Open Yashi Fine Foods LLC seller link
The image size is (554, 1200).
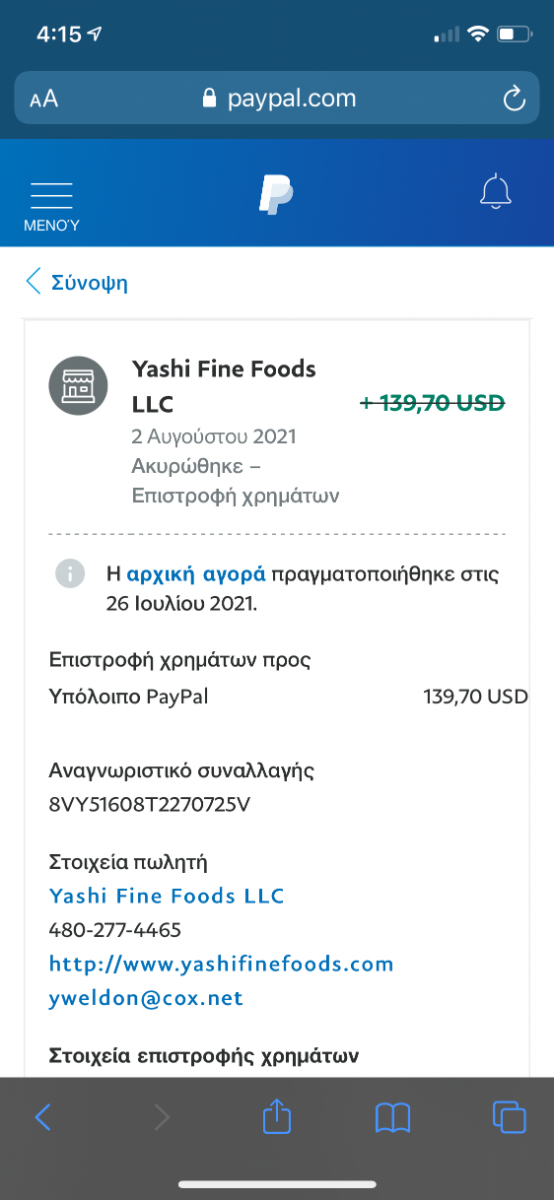167,895
